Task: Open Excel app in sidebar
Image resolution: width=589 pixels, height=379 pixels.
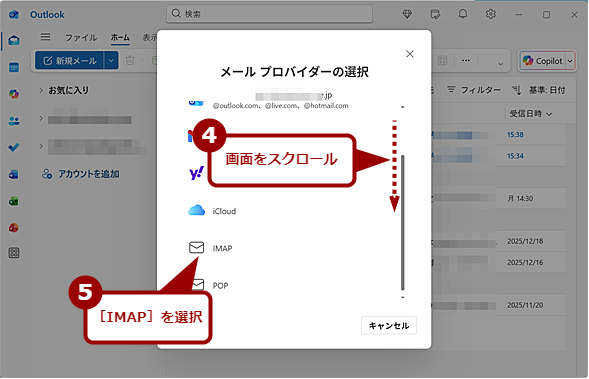Action: 14,201
